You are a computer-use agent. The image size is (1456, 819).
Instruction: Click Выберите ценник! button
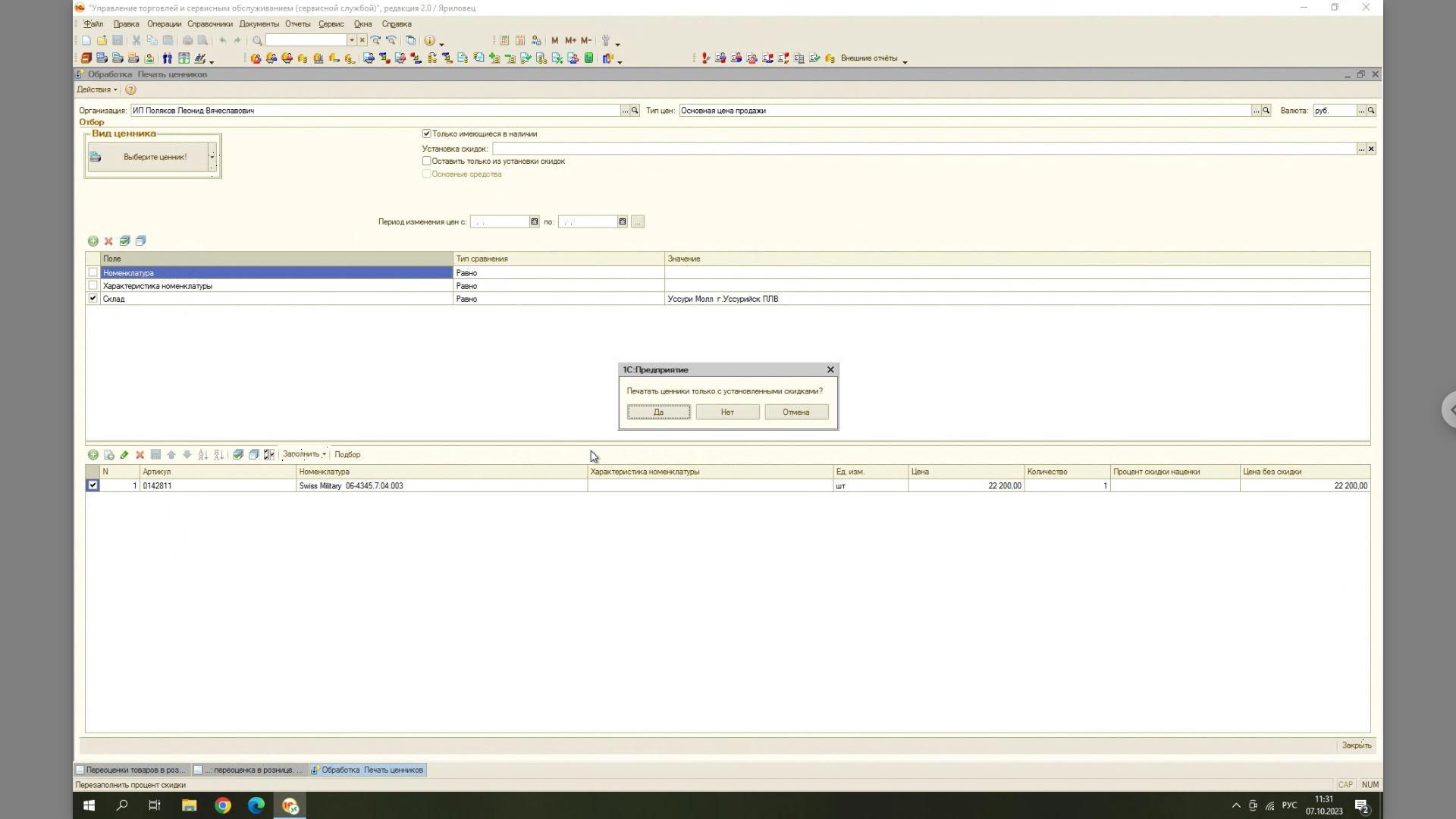[148, 157]
